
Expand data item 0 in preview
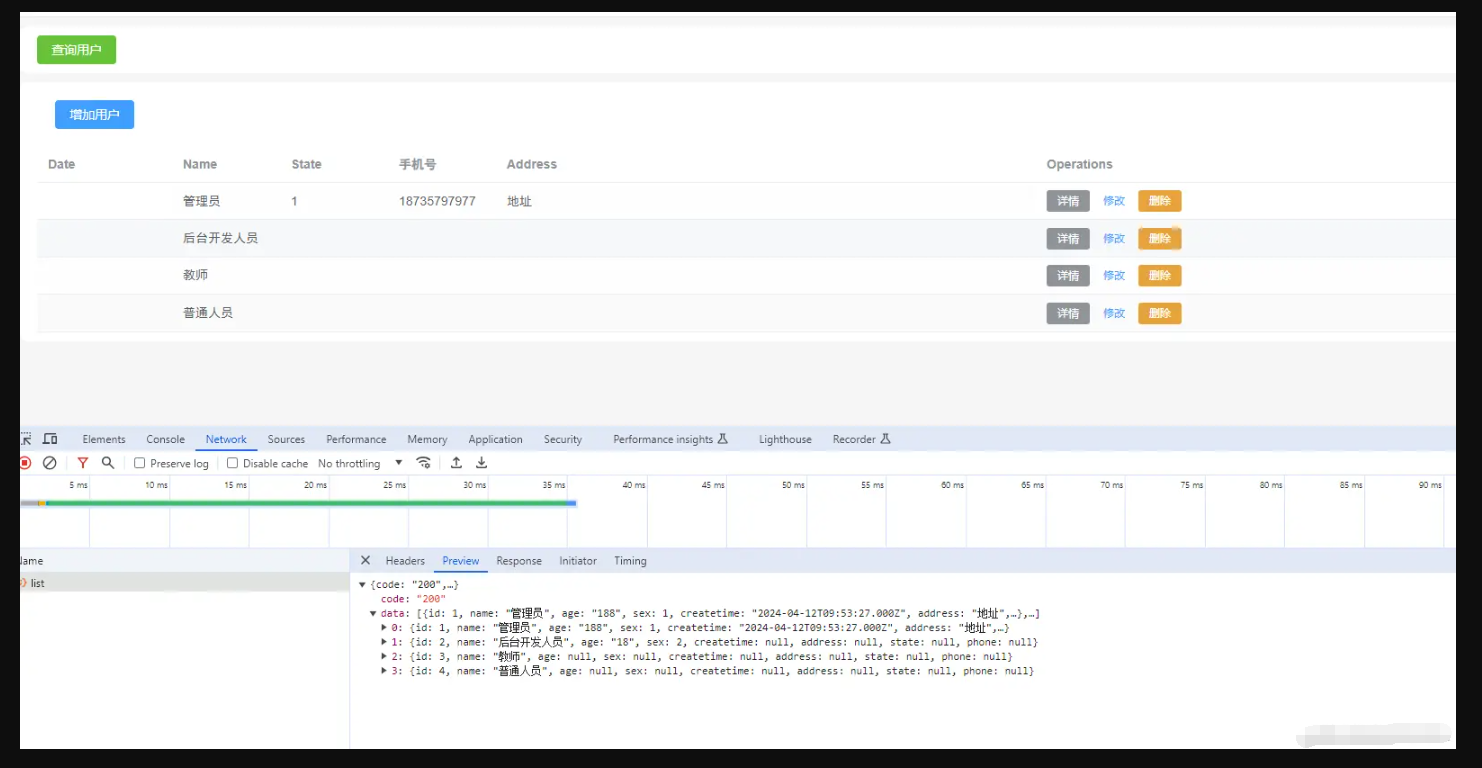[384, 628]
